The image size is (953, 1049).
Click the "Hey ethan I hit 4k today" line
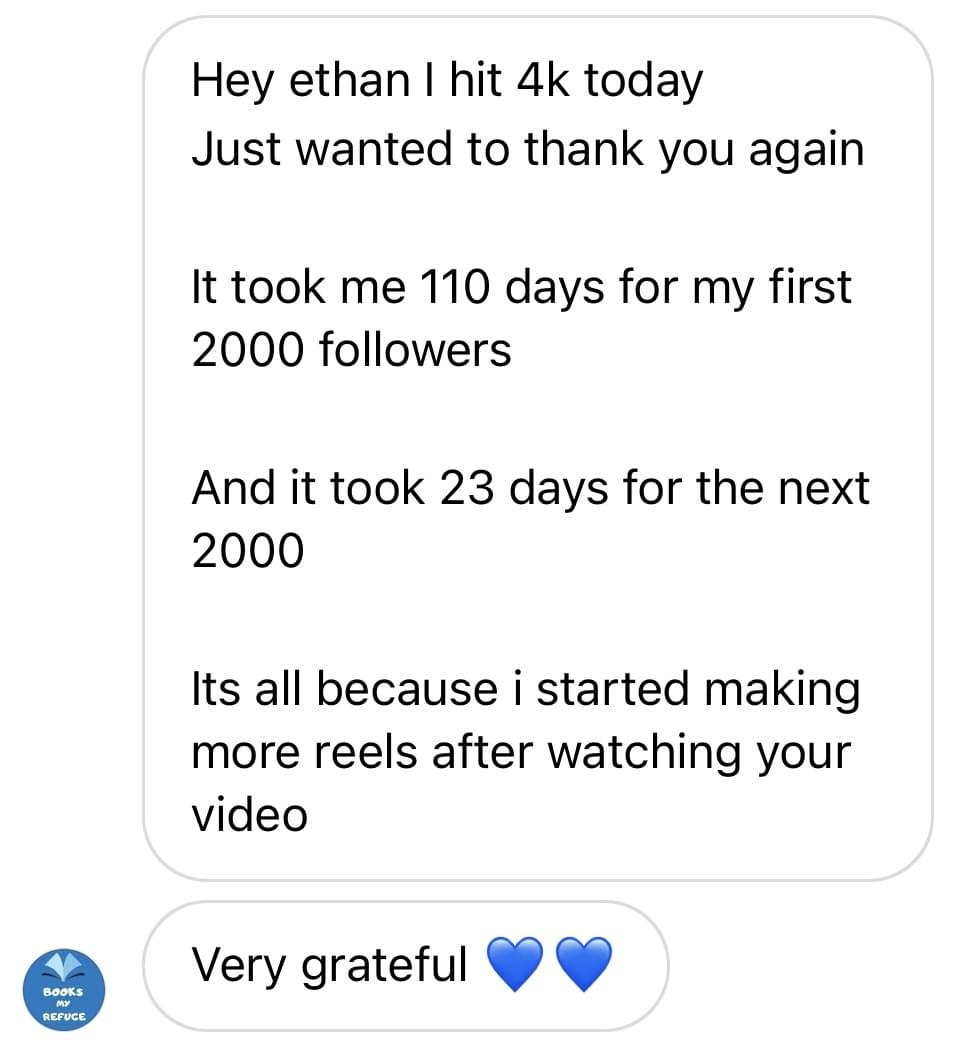[x=446, y=81]
